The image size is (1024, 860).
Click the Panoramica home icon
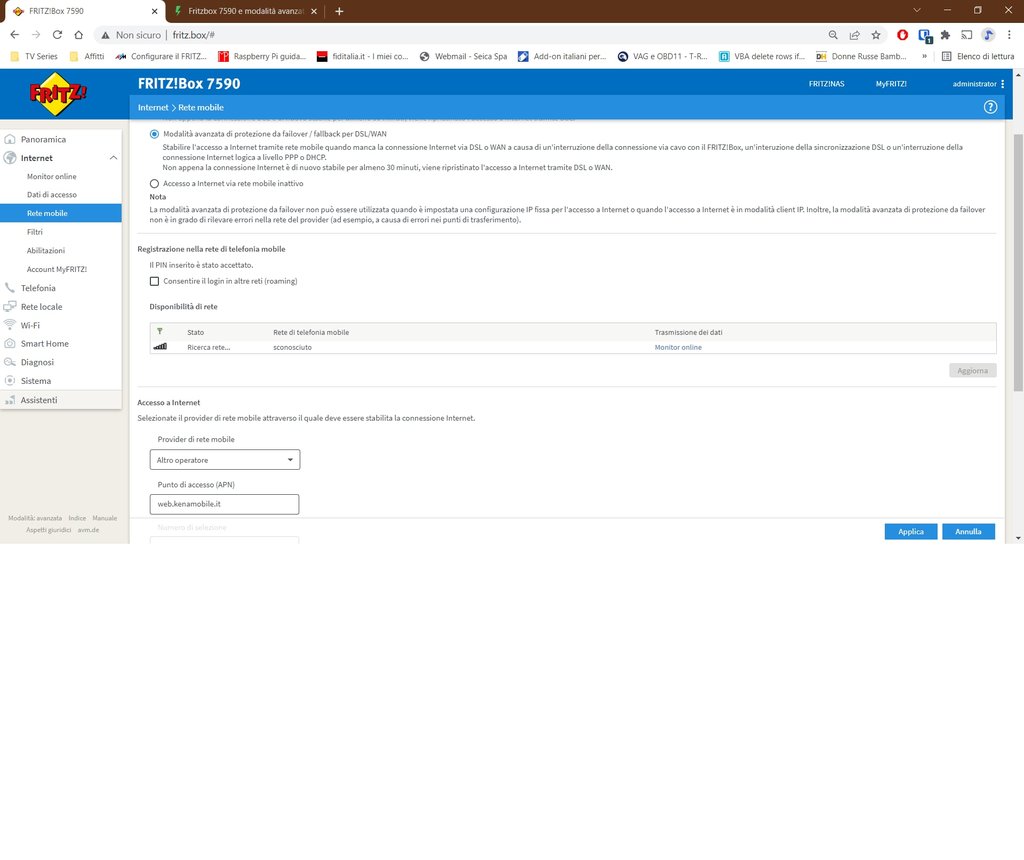[10, 139]
